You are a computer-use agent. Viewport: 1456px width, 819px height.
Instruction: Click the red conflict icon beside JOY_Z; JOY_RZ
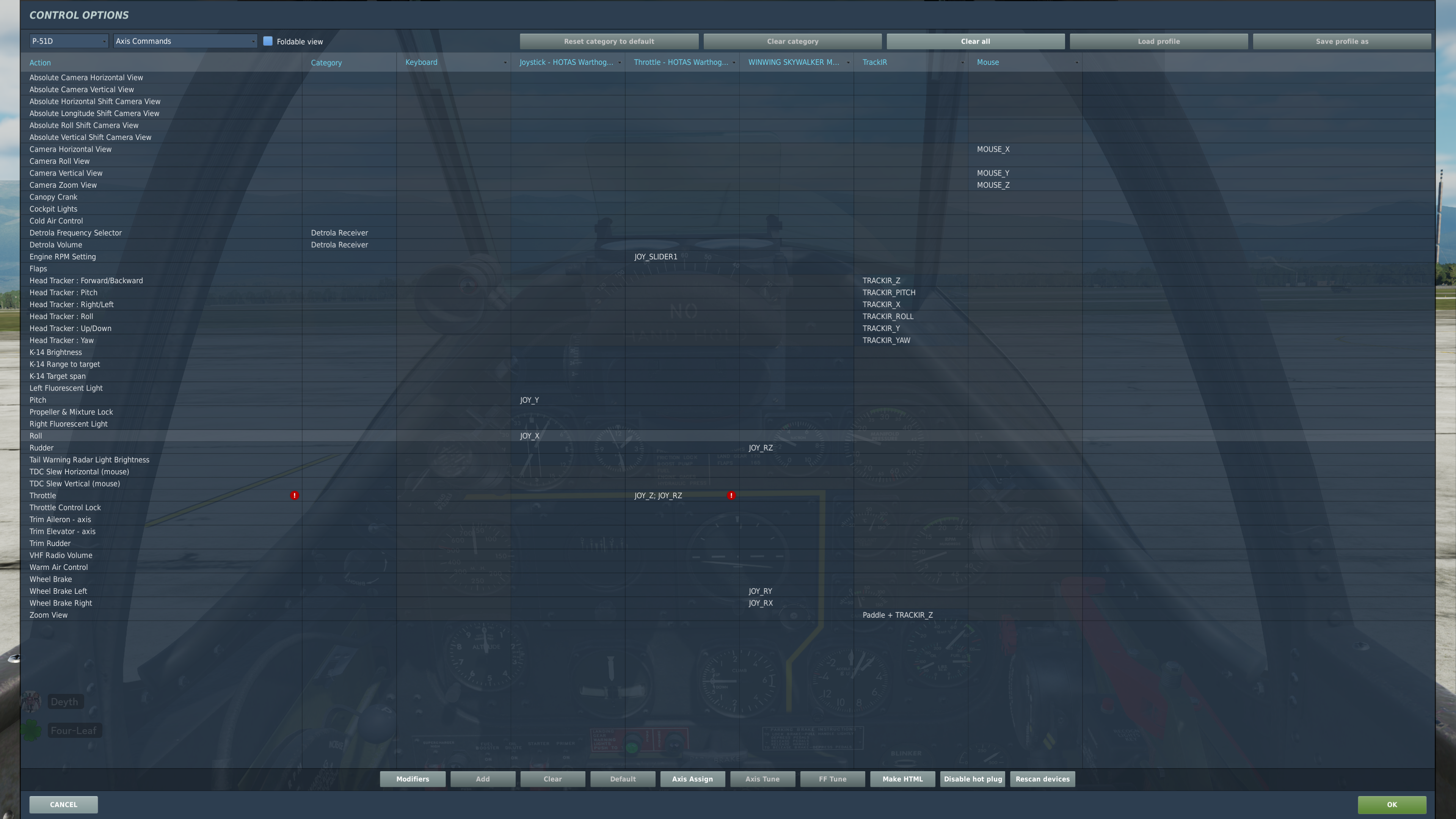731,495
